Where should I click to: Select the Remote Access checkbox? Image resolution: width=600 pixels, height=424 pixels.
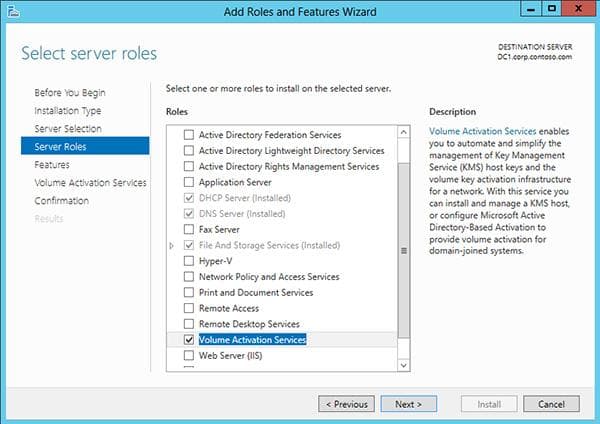click(189, 308)
